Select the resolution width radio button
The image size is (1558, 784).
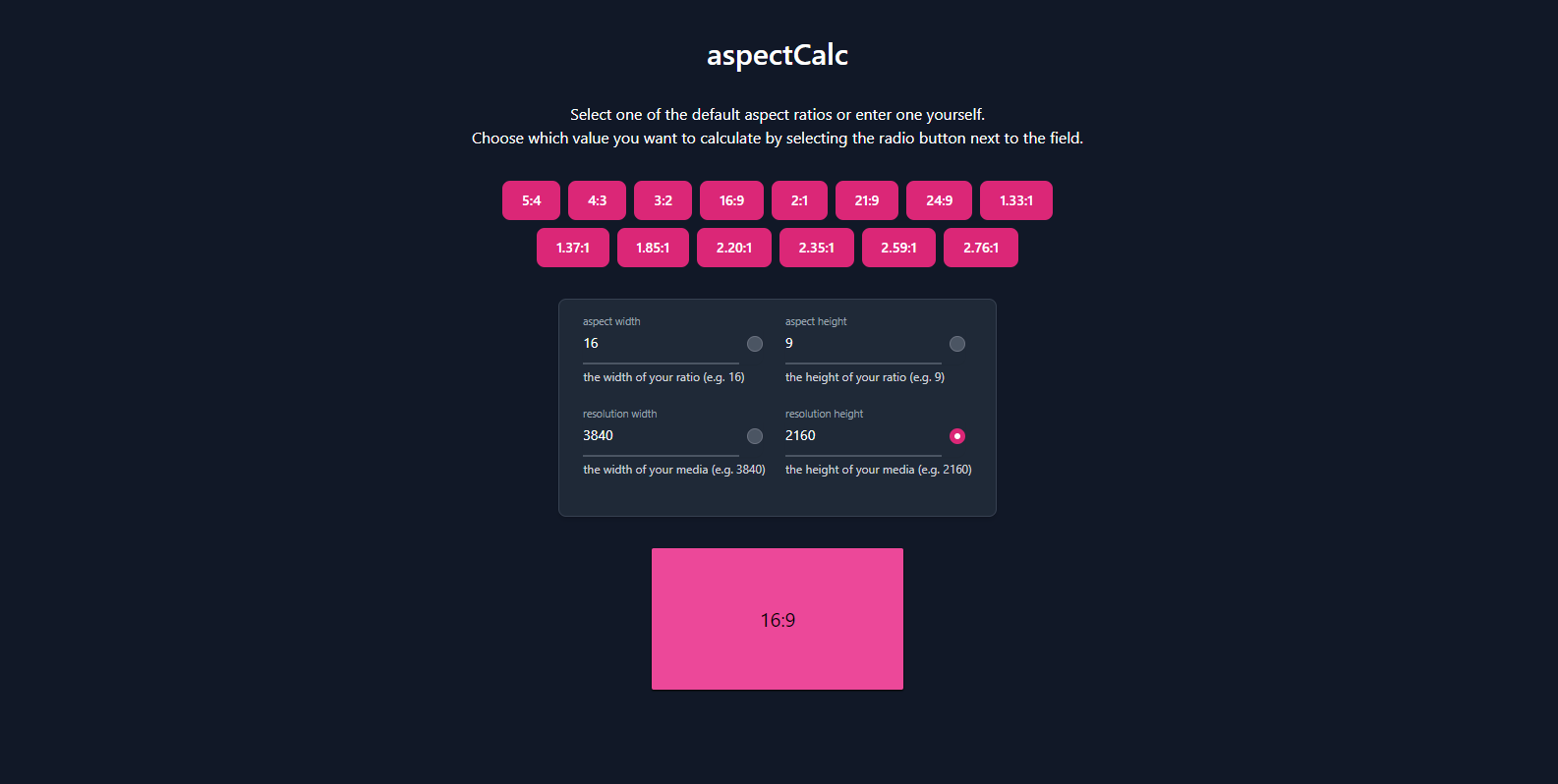click(x=755, y=436)
